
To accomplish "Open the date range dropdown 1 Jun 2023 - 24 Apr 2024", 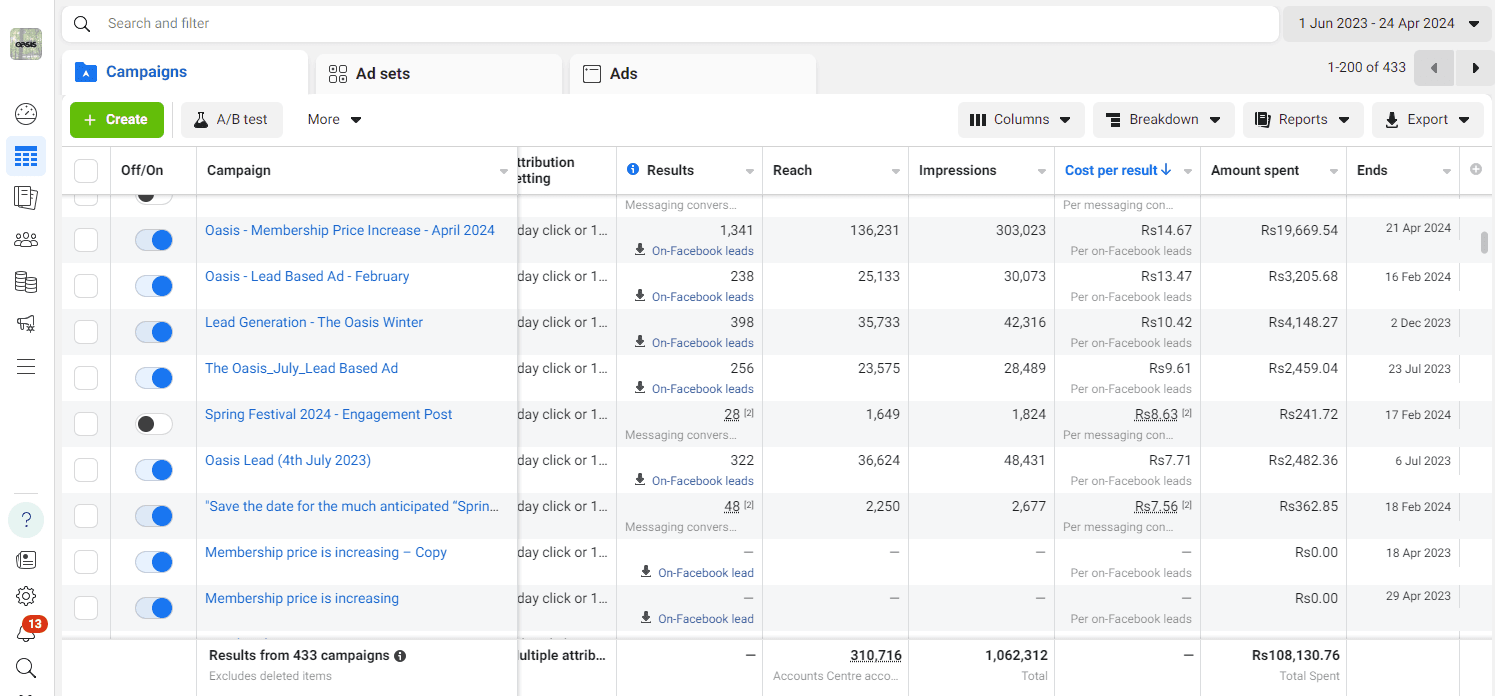I will (1387, 24).
